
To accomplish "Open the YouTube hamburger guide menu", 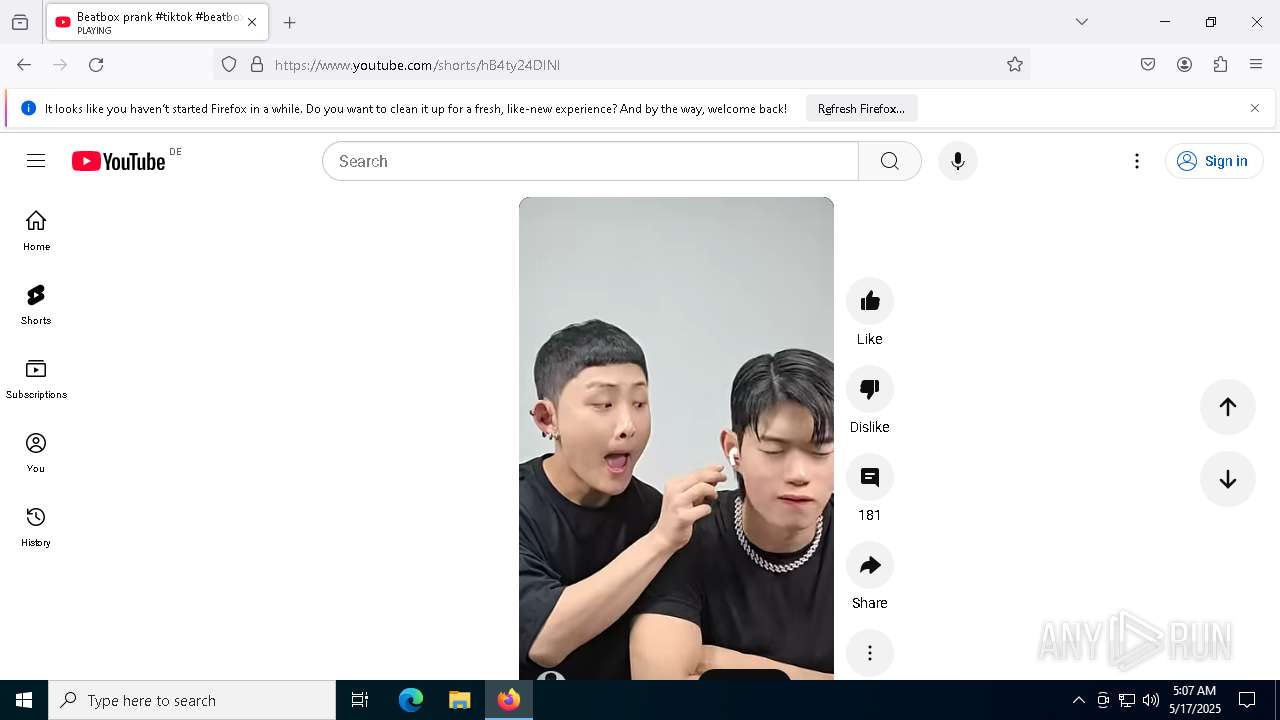I will pos(36,161).
